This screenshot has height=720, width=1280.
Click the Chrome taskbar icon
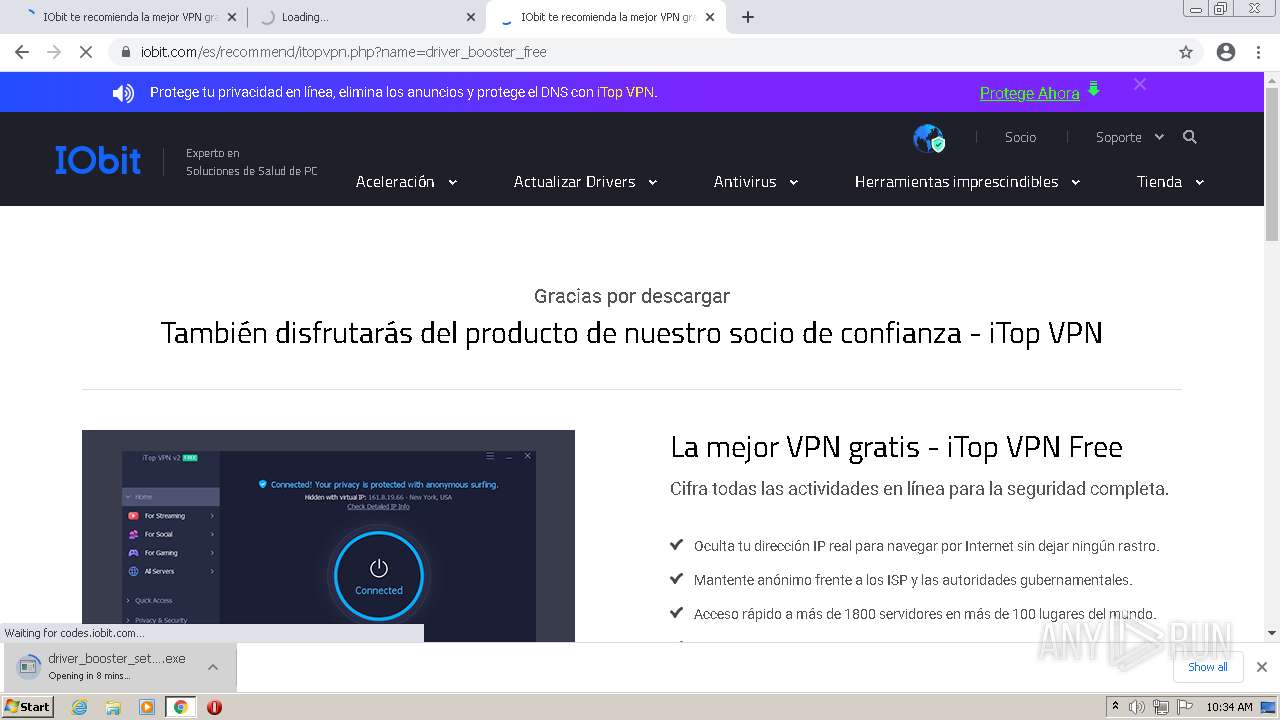180,707
